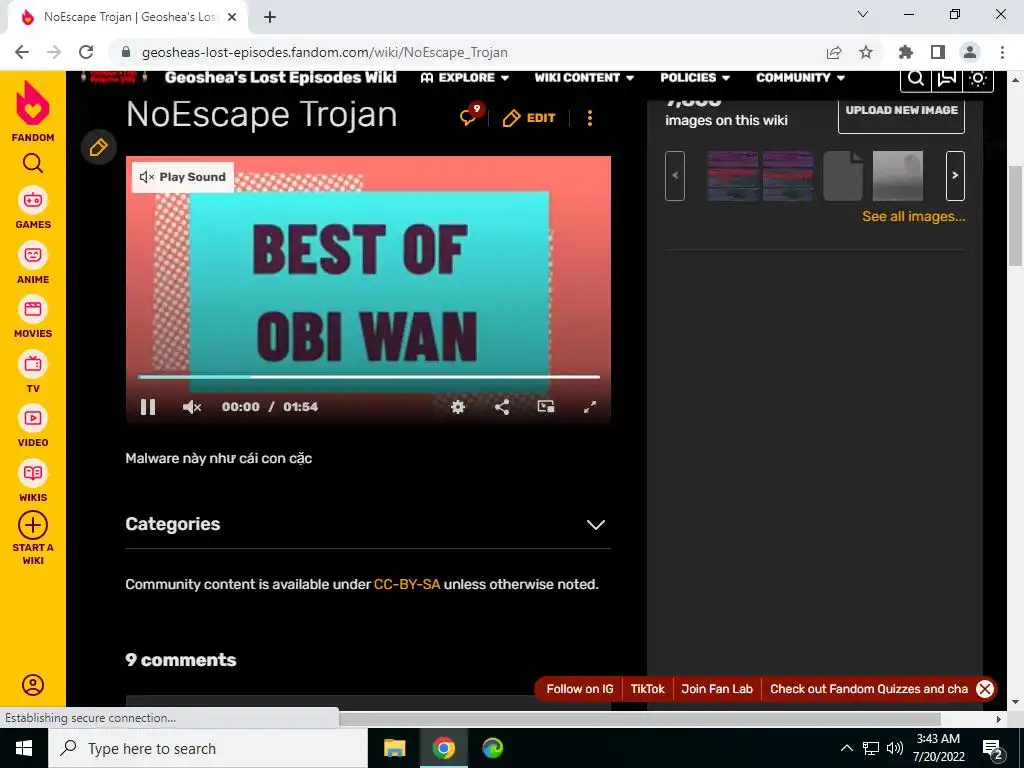Open the comments bubble icon with 9 badge
The height and width of the screenshot is (768, 1024).
pyautogui.click(x=470, y=116)
